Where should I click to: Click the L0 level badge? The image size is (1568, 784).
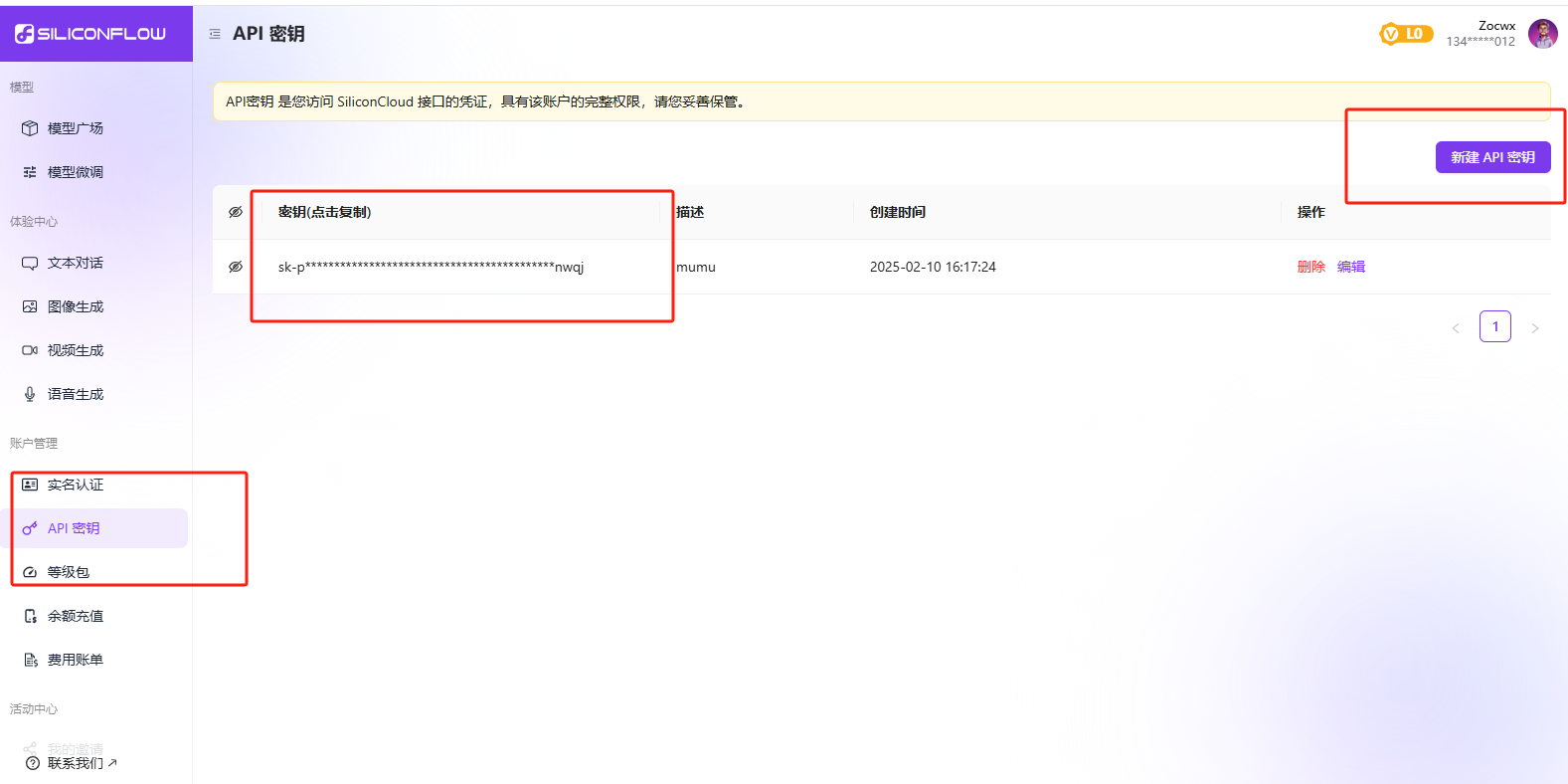[x=1406, y=34]
